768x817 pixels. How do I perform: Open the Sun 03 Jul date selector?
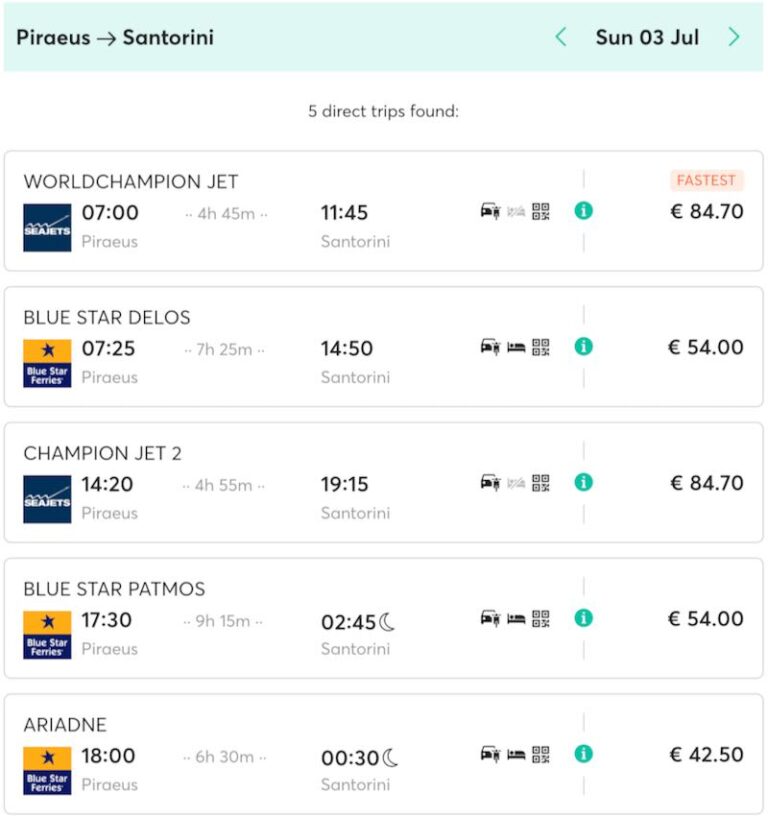(x=648, y=36)
